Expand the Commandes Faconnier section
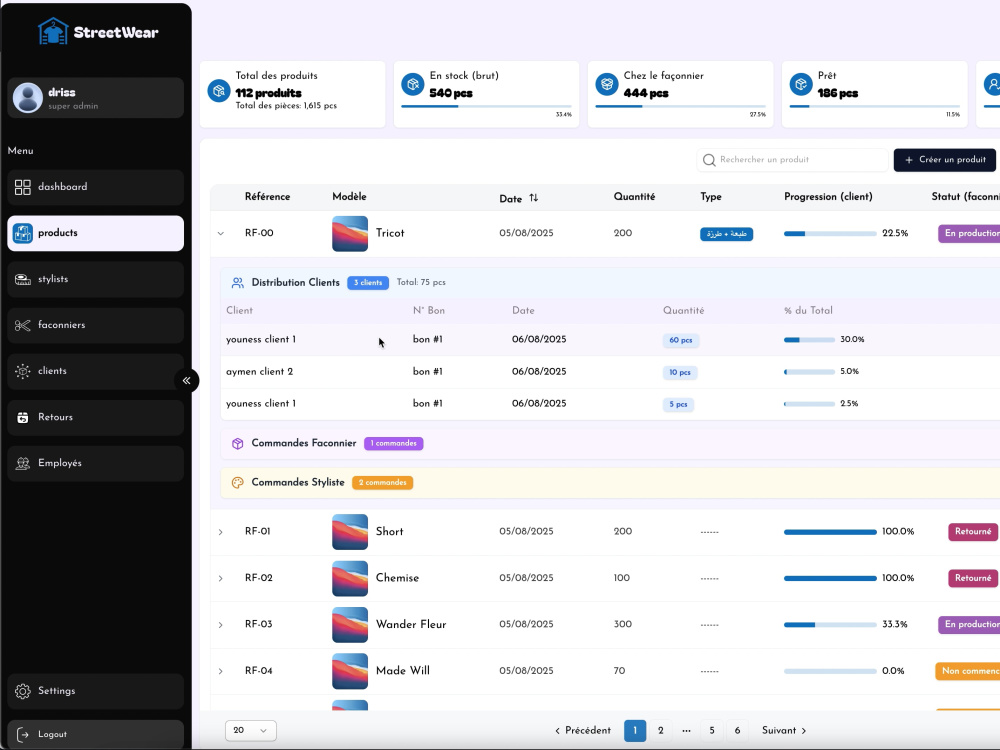 point(610,443)
